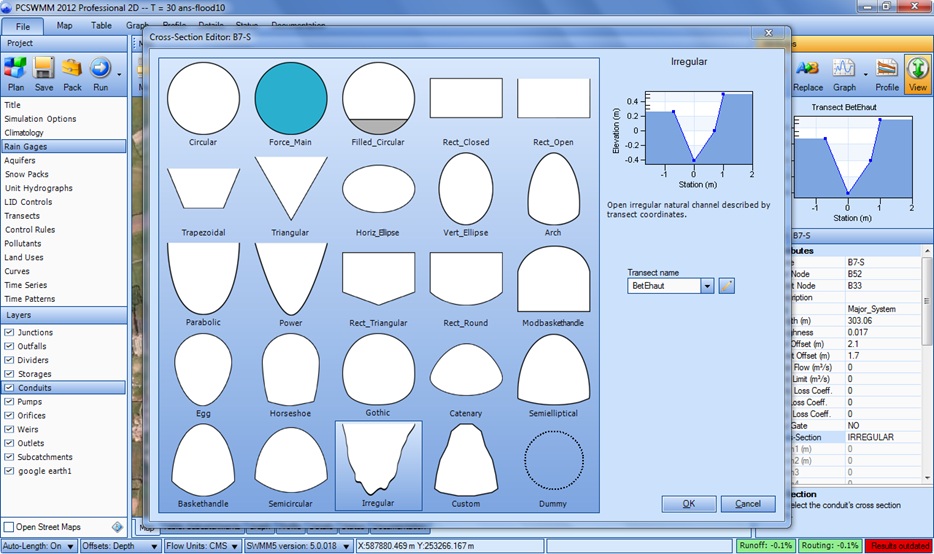This screenshot has width=934, height=554.
Task: Open the File tab
Action: tap(23, 26)
